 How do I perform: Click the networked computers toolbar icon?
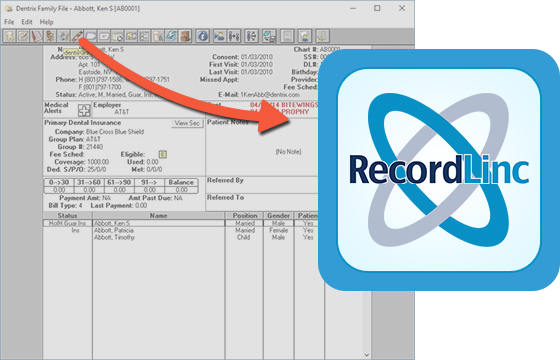[x=270, y=36]
